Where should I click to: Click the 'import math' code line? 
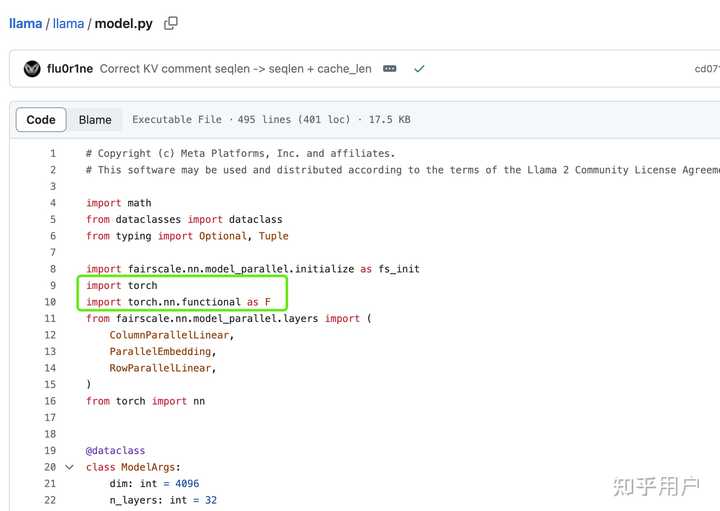tap(119, 203)
